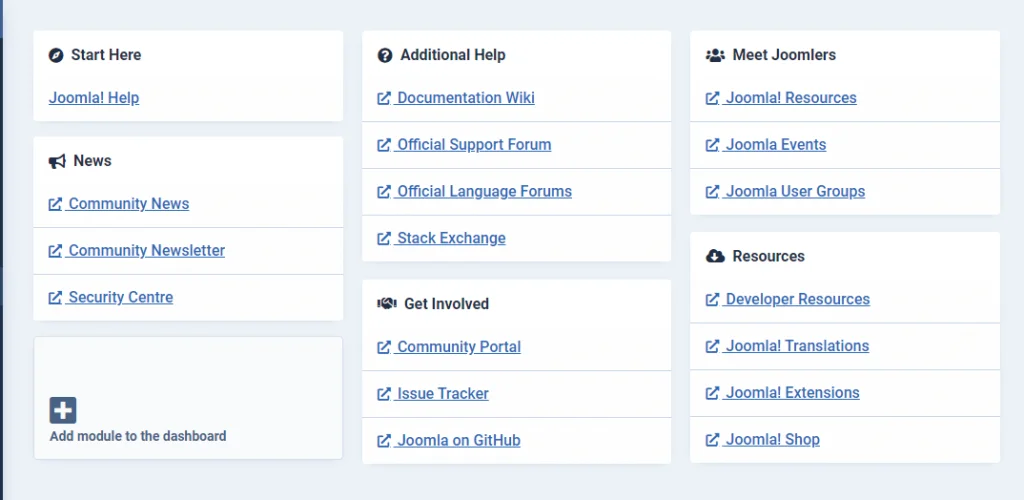This screenshot has height=500, width=1024.
Task: Visit the Security Centre link
Action: [111, 298]
